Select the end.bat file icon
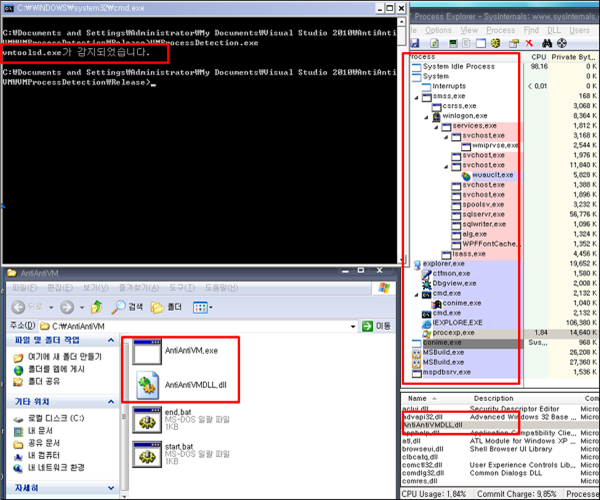This screenshot has width=600, height=500. (x=147, y=420)
